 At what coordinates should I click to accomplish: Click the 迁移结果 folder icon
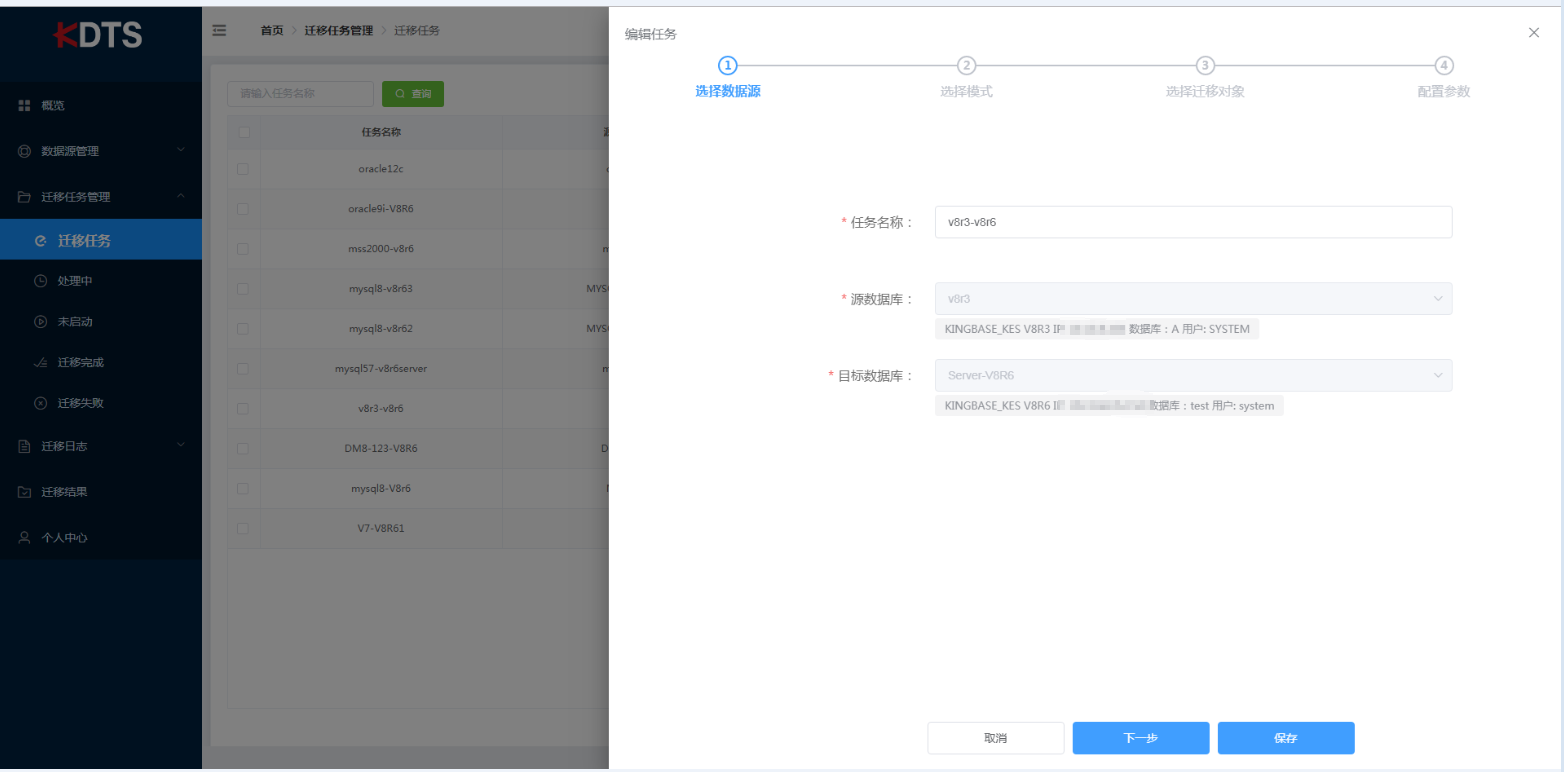pyautogui.click(x=25, y=492)
